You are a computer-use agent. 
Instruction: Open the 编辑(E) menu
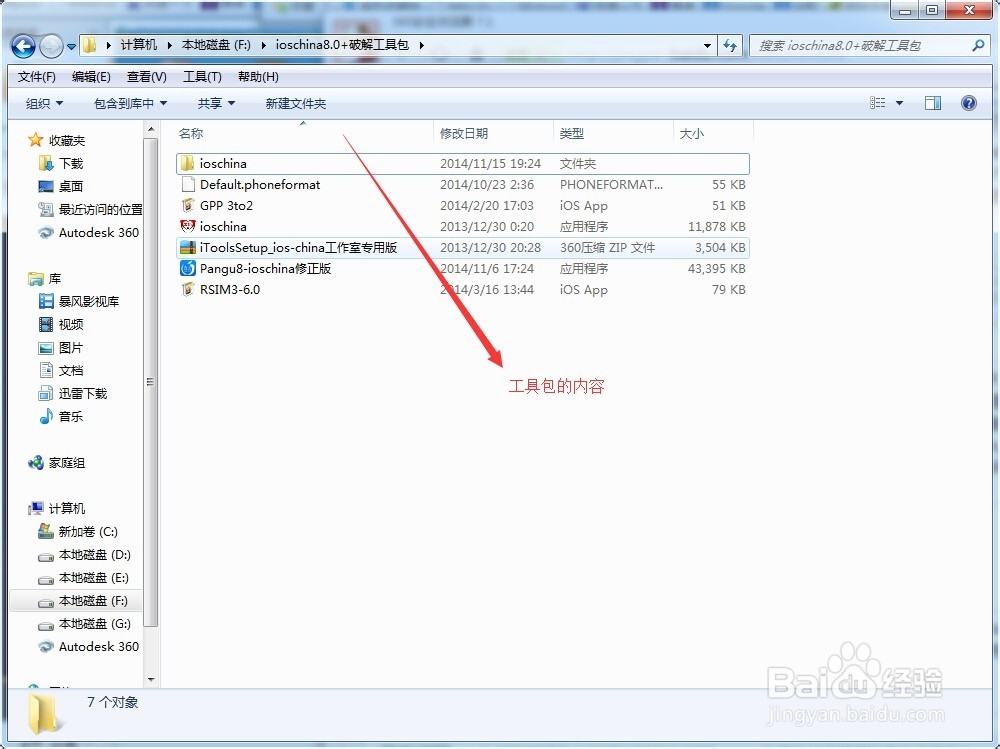pos(91,77)
